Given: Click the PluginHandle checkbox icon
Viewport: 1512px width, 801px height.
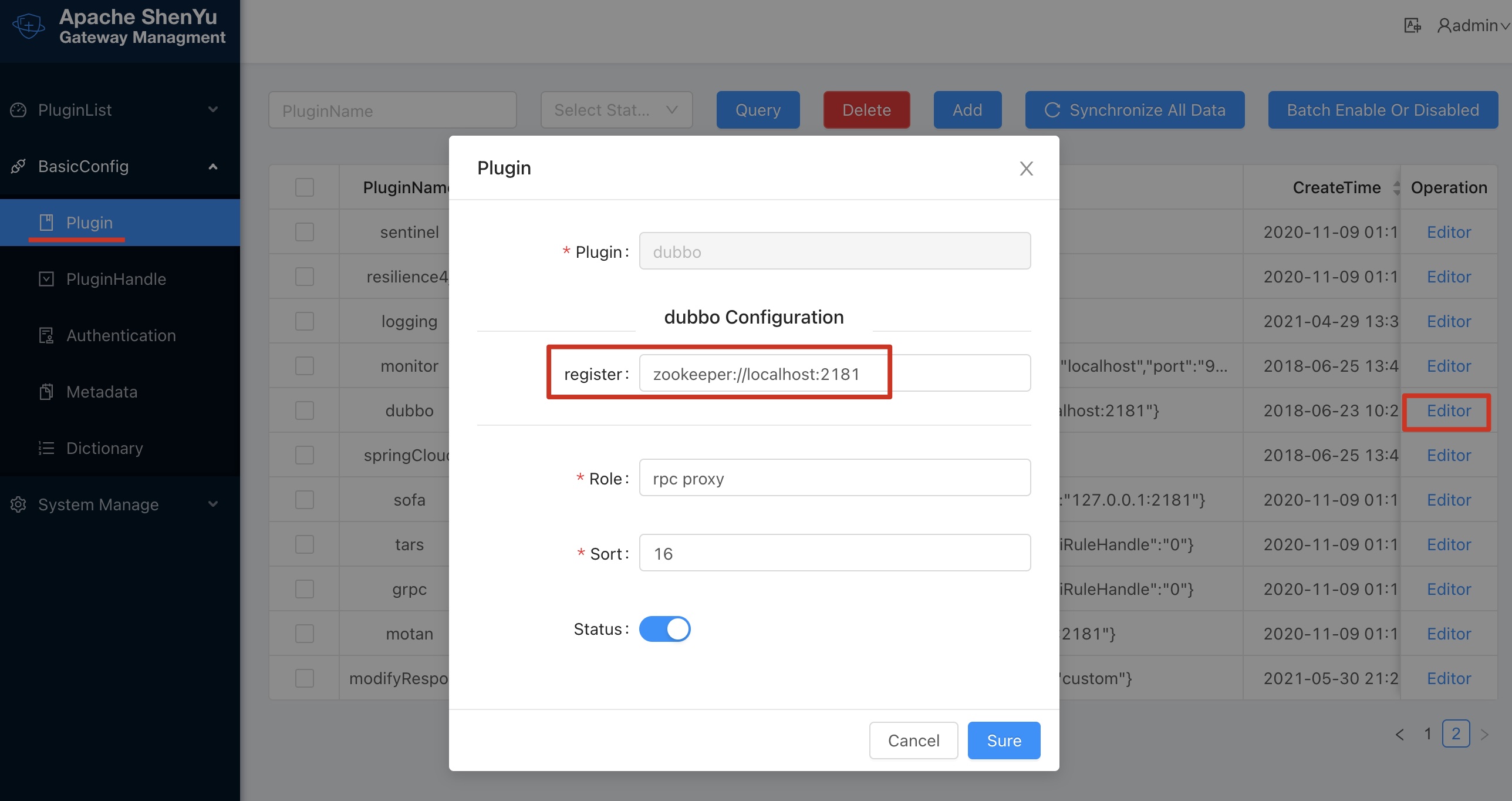Looking at the screenshot, I should (x=46, y=279).
